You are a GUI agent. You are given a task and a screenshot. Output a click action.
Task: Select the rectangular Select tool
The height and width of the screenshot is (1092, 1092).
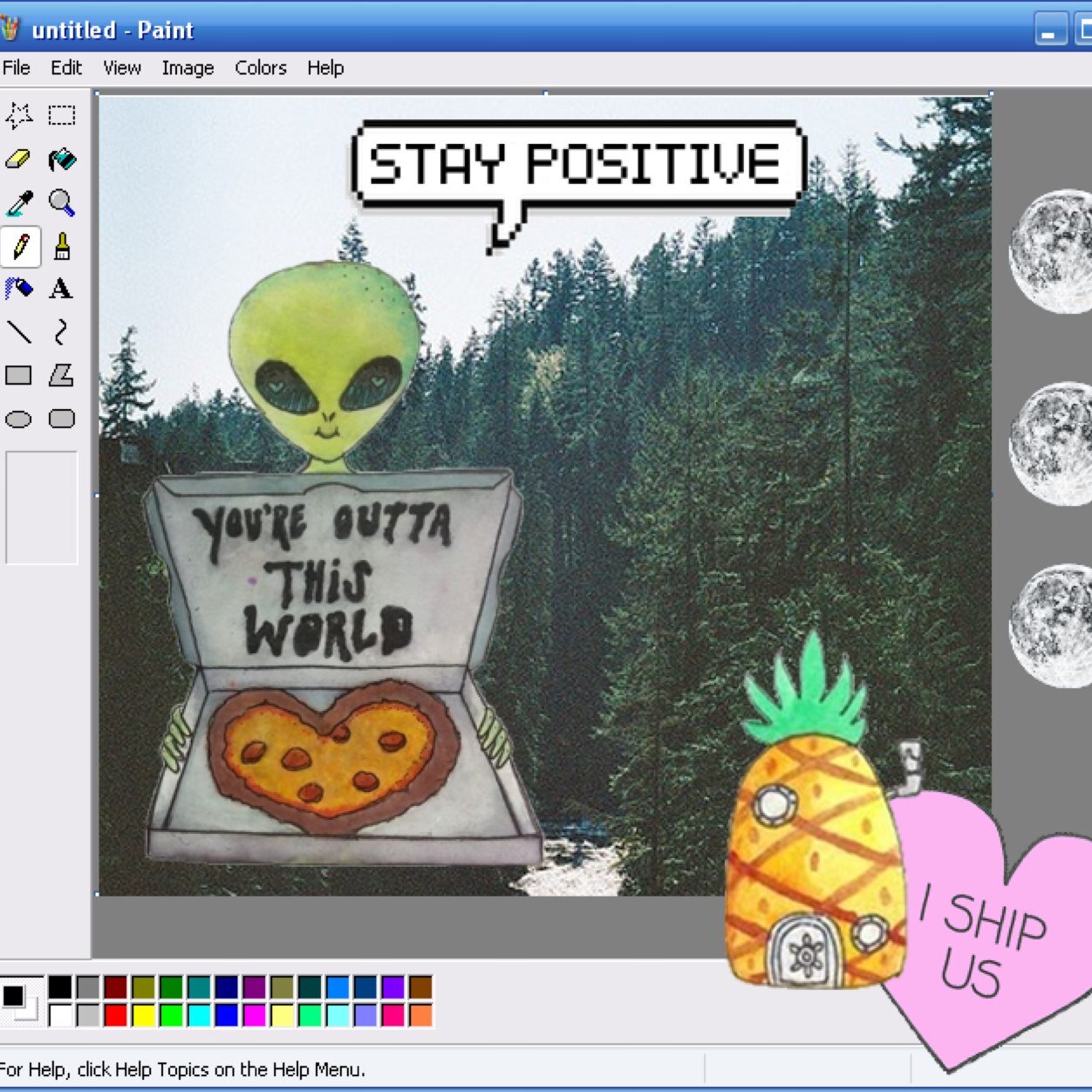pos(62,115)
